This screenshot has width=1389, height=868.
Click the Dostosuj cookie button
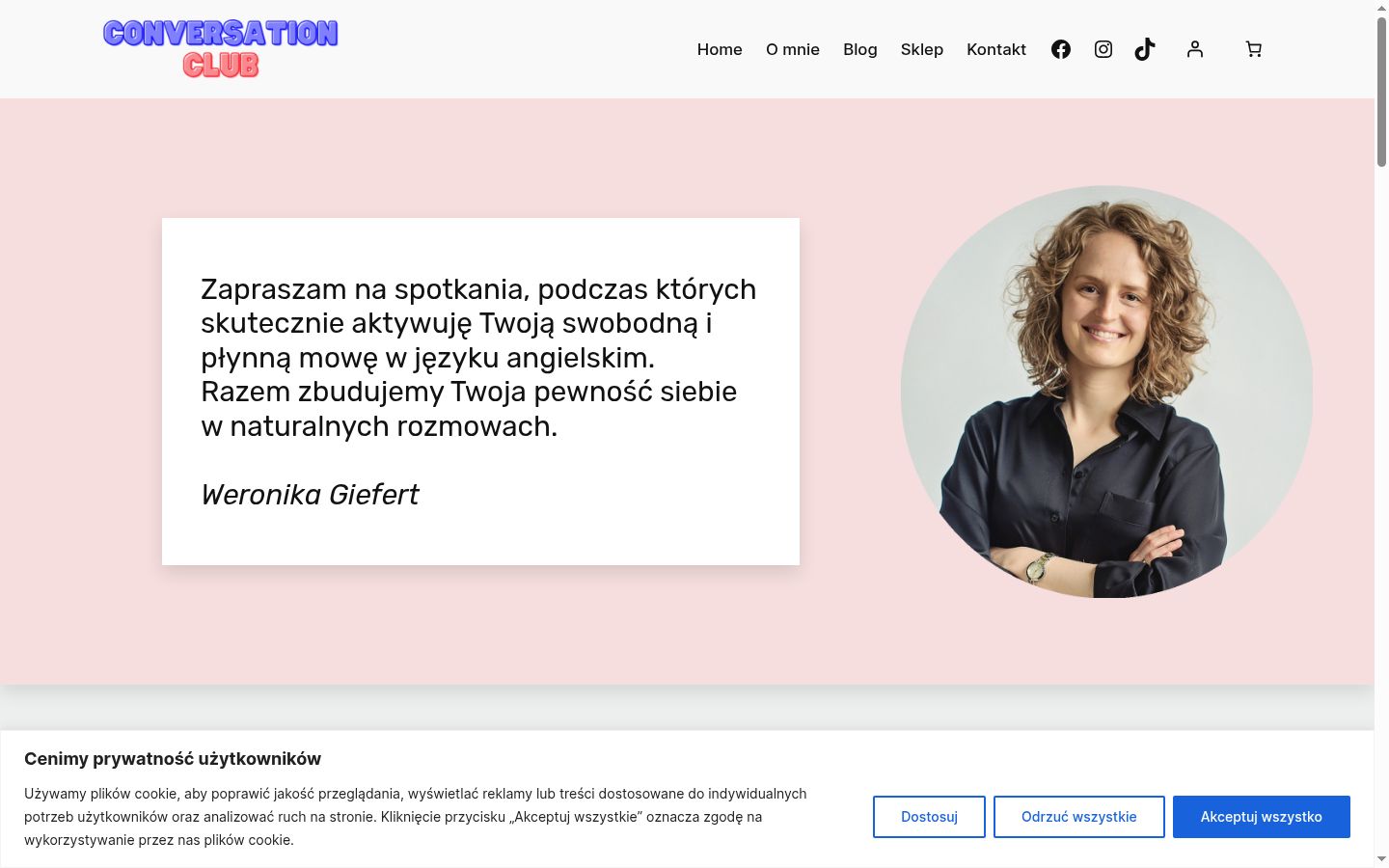929,817
